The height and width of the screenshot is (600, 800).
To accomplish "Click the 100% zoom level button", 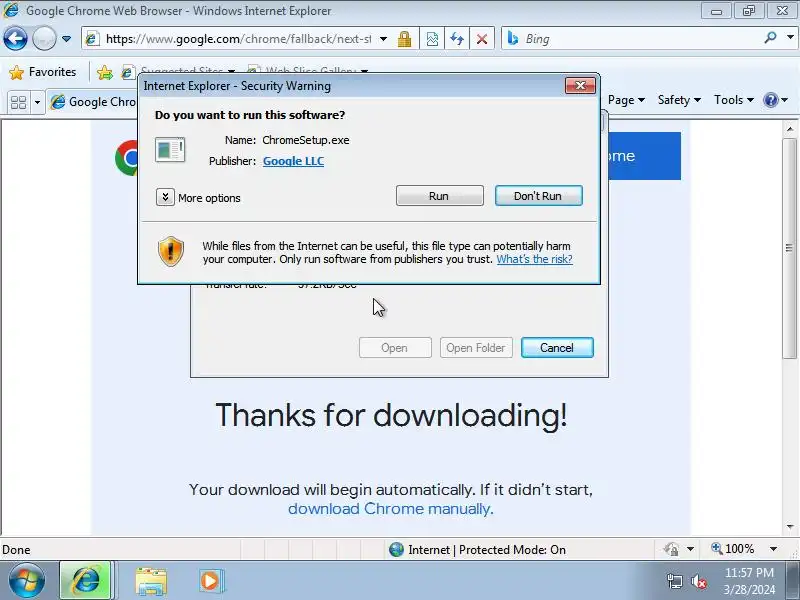I will click(x=733, y=549).
